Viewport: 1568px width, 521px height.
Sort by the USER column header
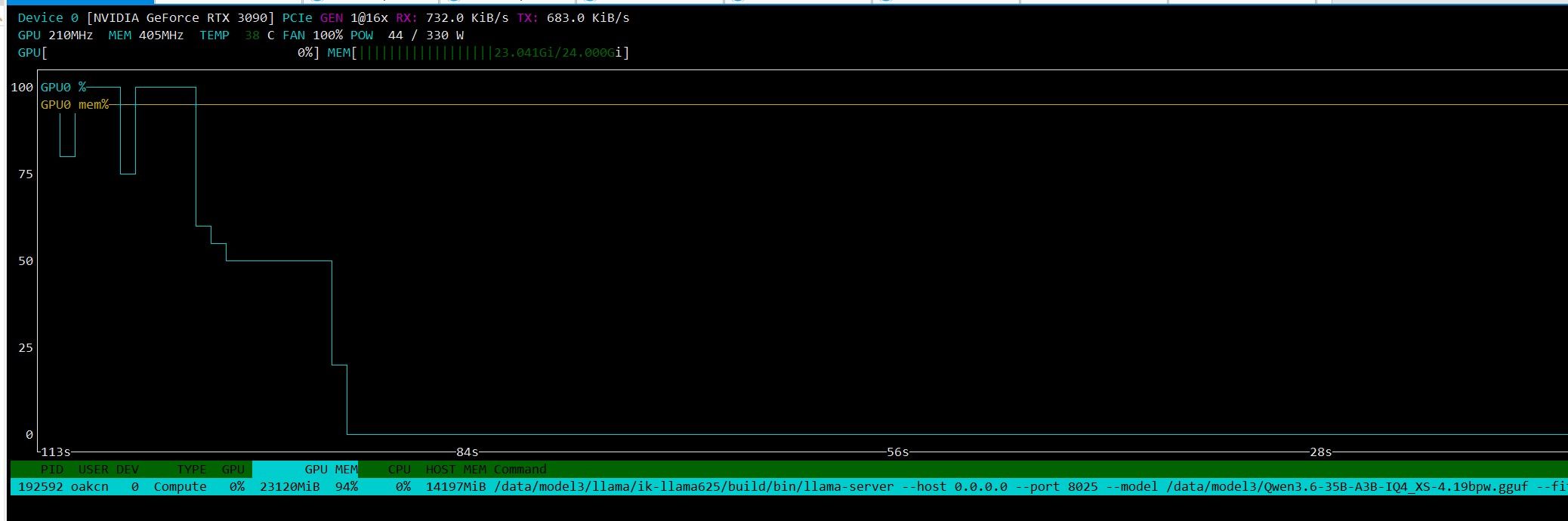[94, 470]
